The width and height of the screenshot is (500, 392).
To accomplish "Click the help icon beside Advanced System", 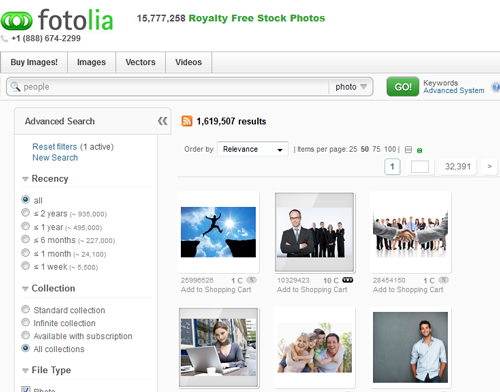I will coord(496,87).
